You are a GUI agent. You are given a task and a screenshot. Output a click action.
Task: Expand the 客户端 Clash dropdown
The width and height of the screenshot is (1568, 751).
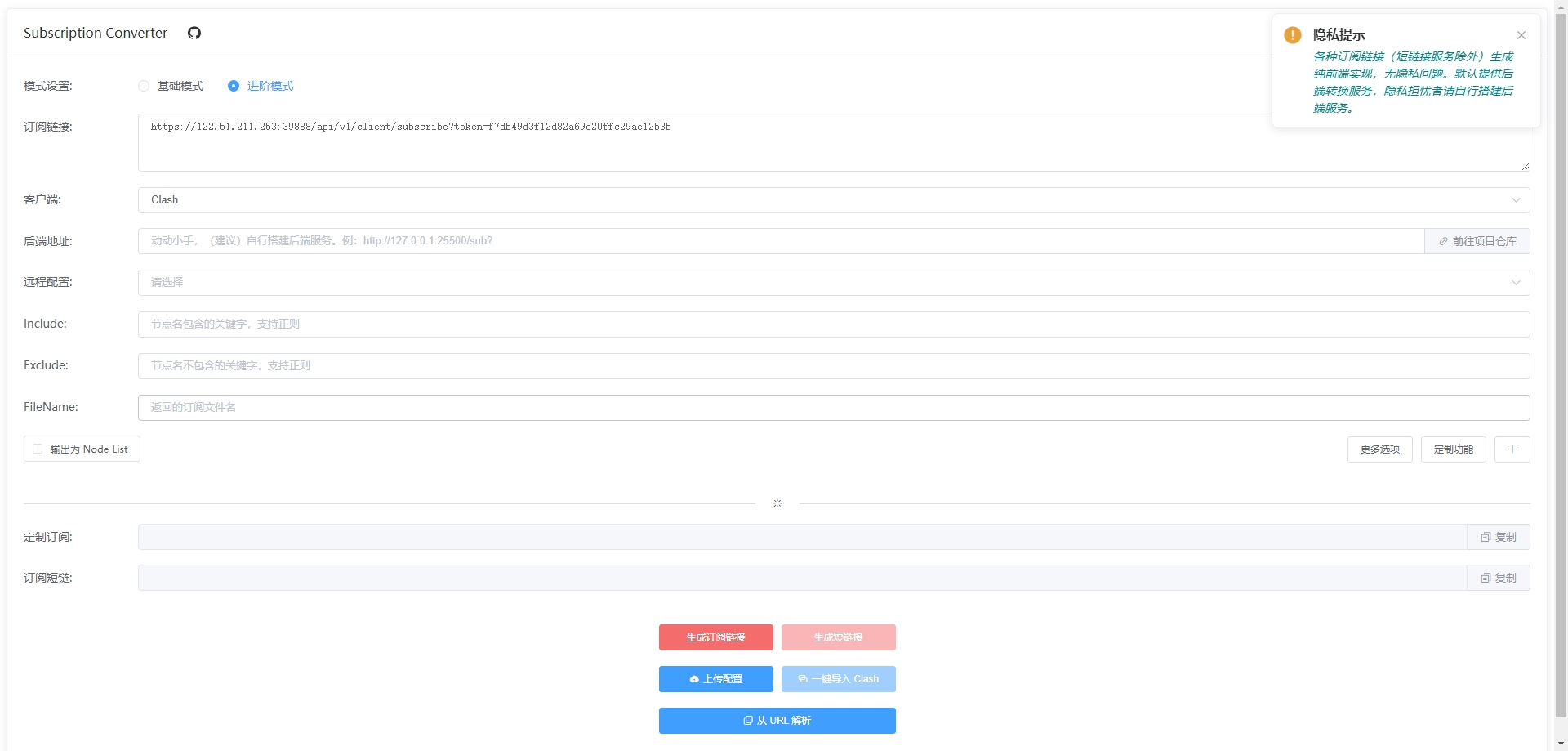pyautogui.click(x=834, y=200)
